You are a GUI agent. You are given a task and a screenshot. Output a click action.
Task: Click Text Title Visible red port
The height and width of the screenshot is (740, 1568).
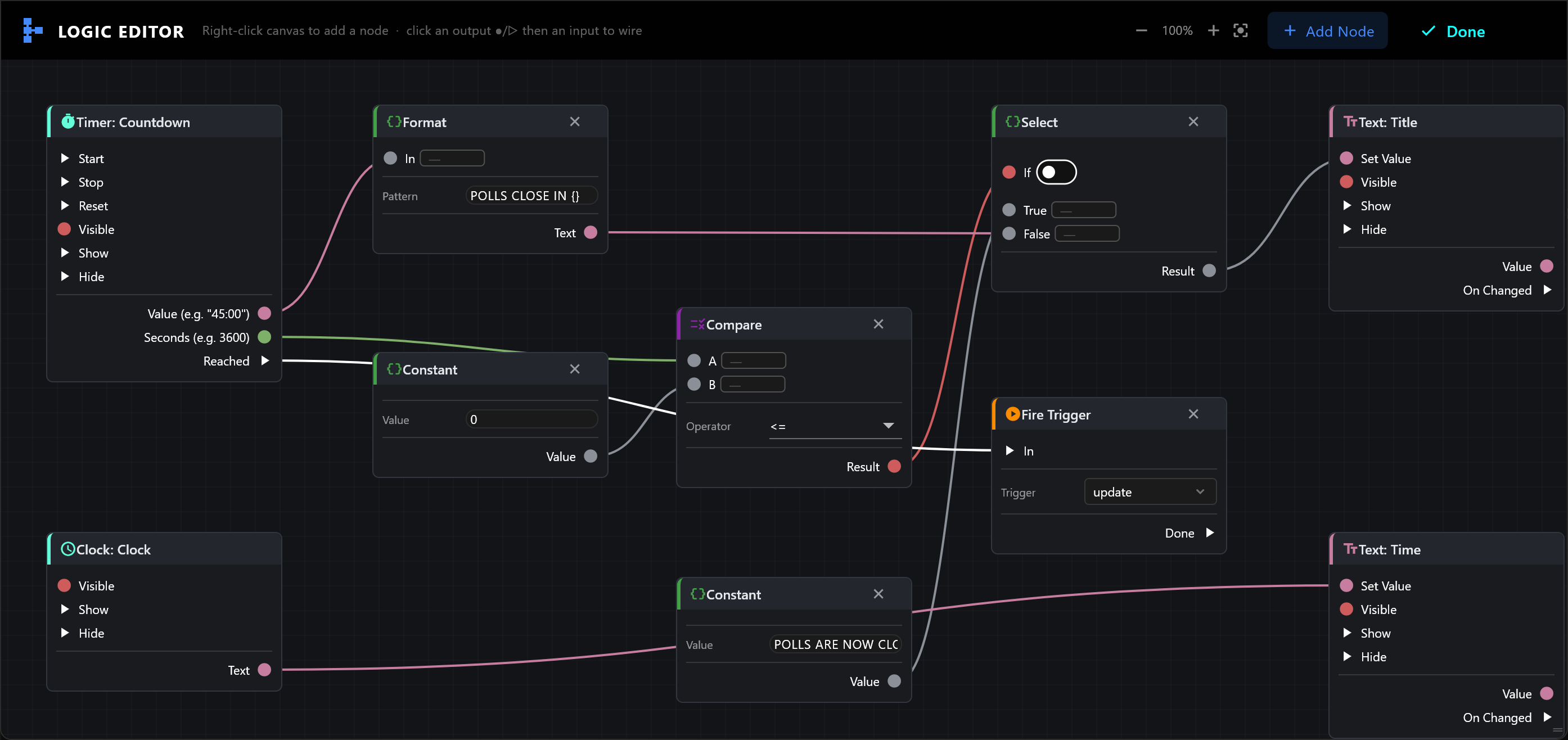pyautogui.click(x=1346, y=182)
